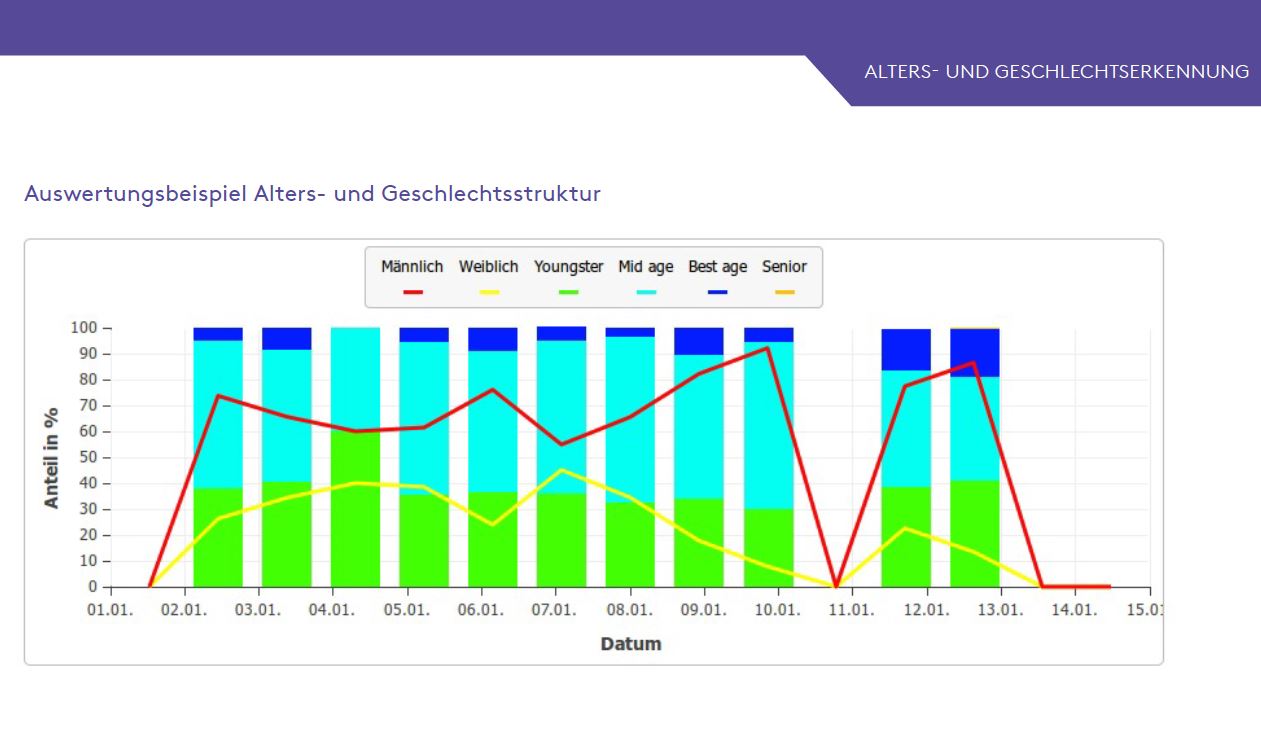Toggle the Weiblich legend label
Viewport: 1261px width, 736px height.
point(488,267)
